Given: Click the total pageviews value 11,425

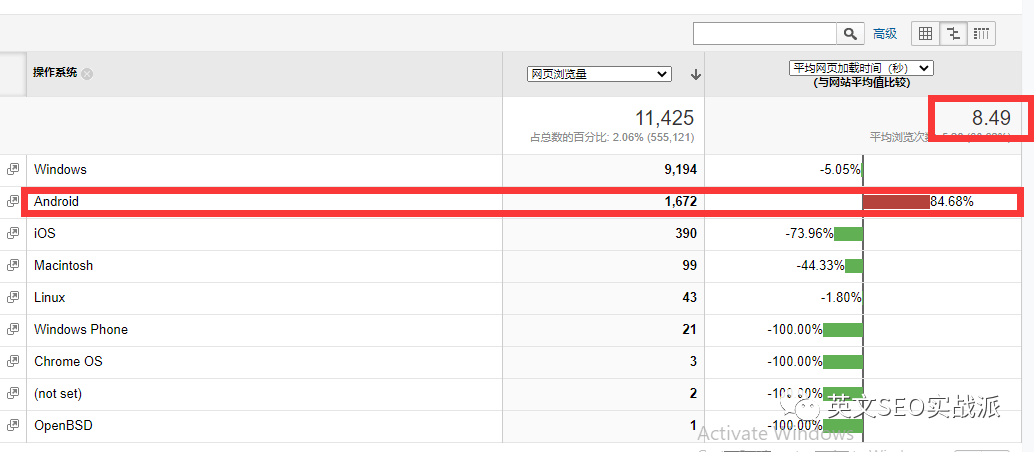Looking at the screenshot, I should pyautogui.click(x=665, y=118).
